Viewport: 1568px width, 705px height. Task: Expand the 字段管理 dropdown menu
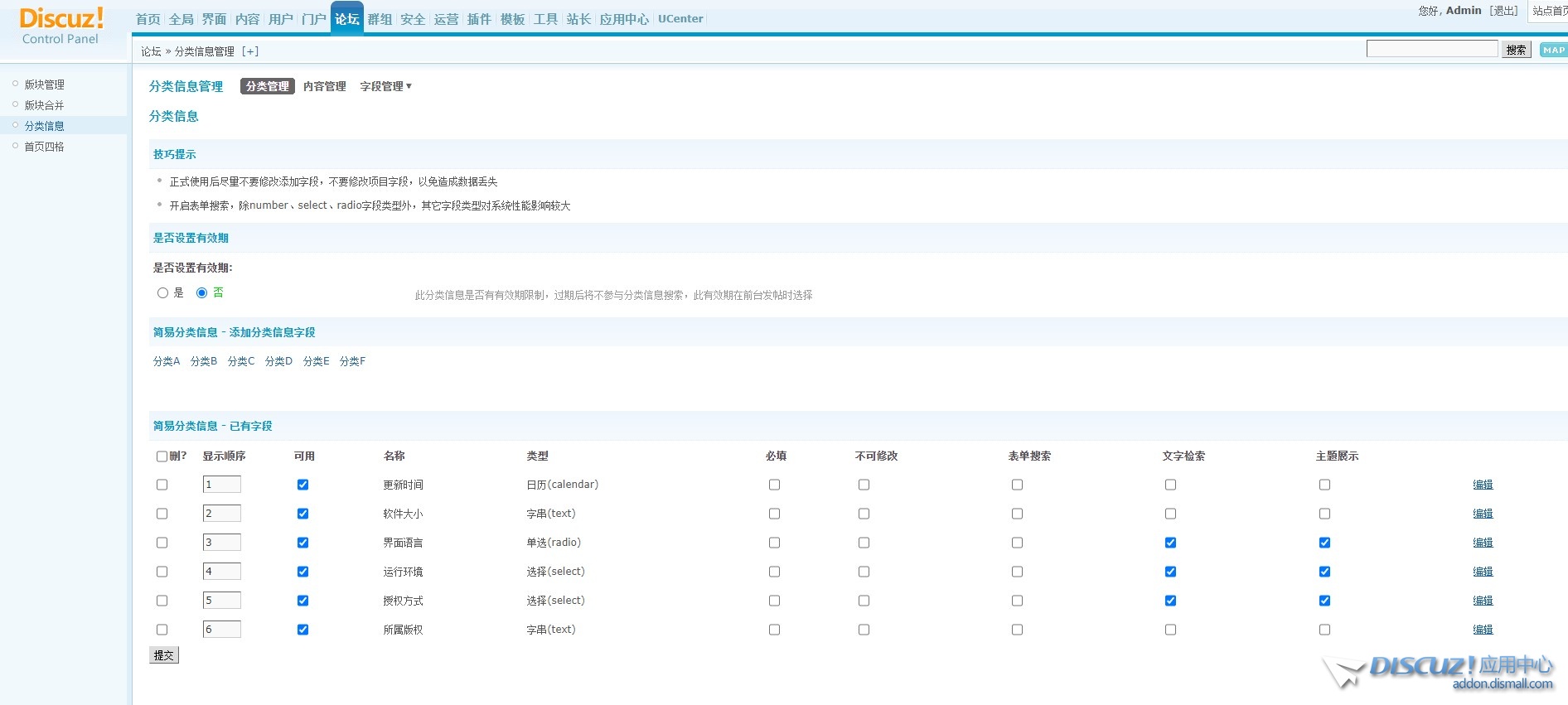385,86
